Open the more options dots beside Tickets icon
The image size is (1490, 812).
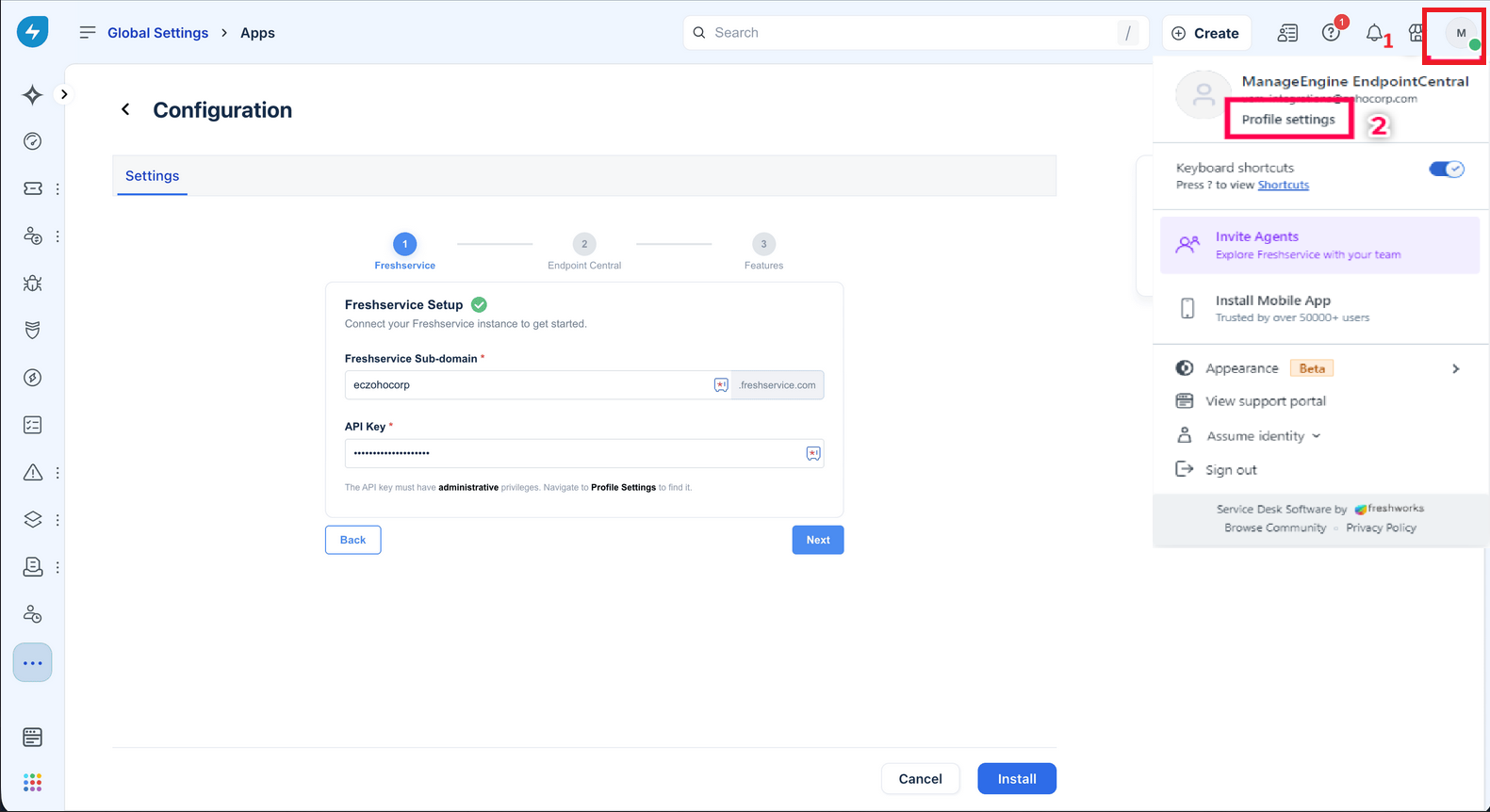pos(57,189)
